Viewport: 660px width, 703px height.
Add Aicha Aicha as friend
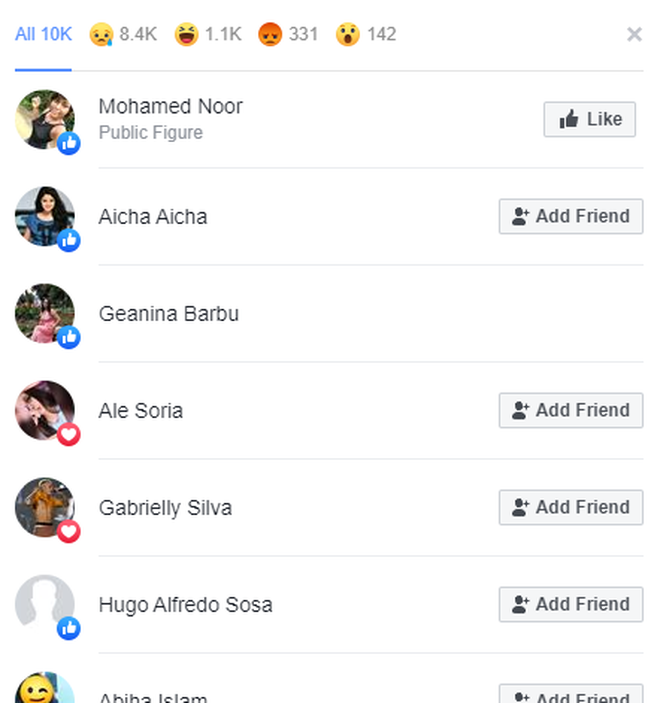[571, 216]
